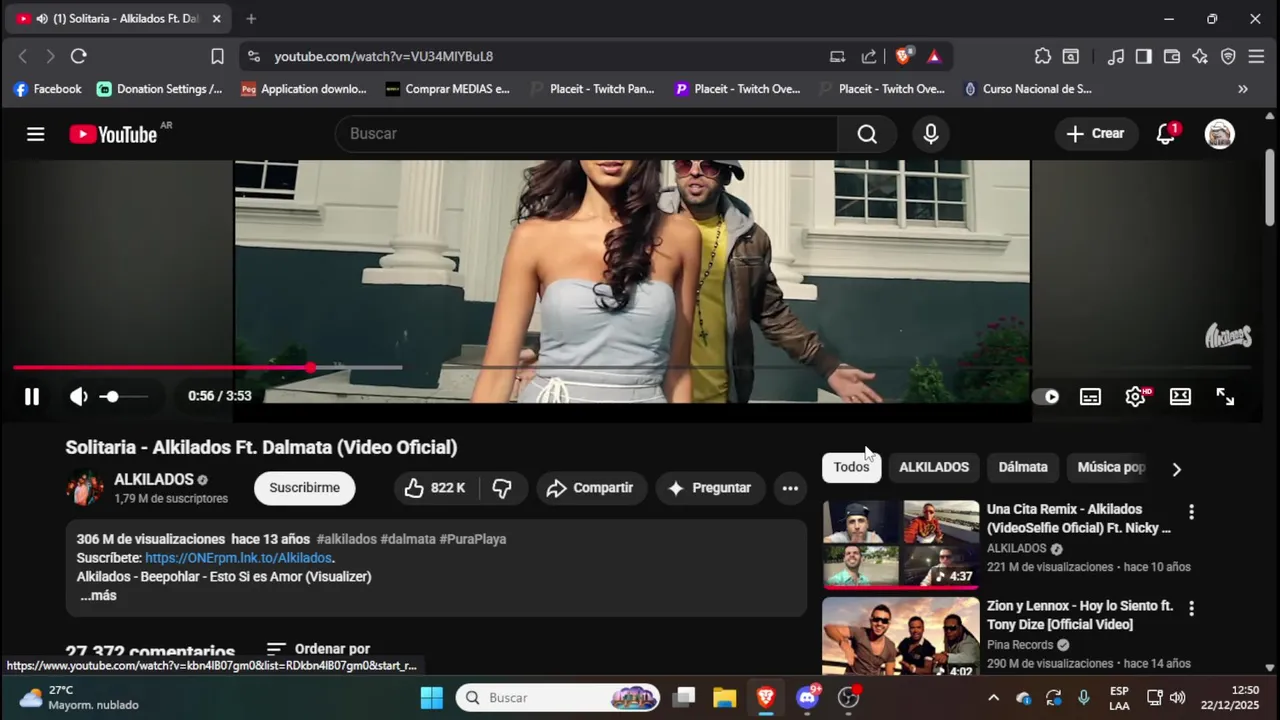
Task: Open the three-dot more actions under video
Action: pyautogui.click(x=790, y=488)
